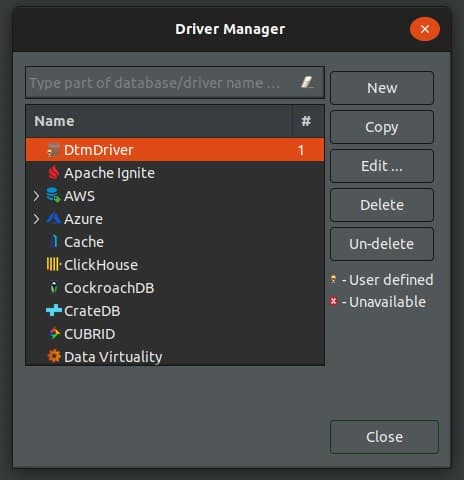Close dialog via orange title bar X
The width and height of the screenshot is (464, 480).
[425, 29]
